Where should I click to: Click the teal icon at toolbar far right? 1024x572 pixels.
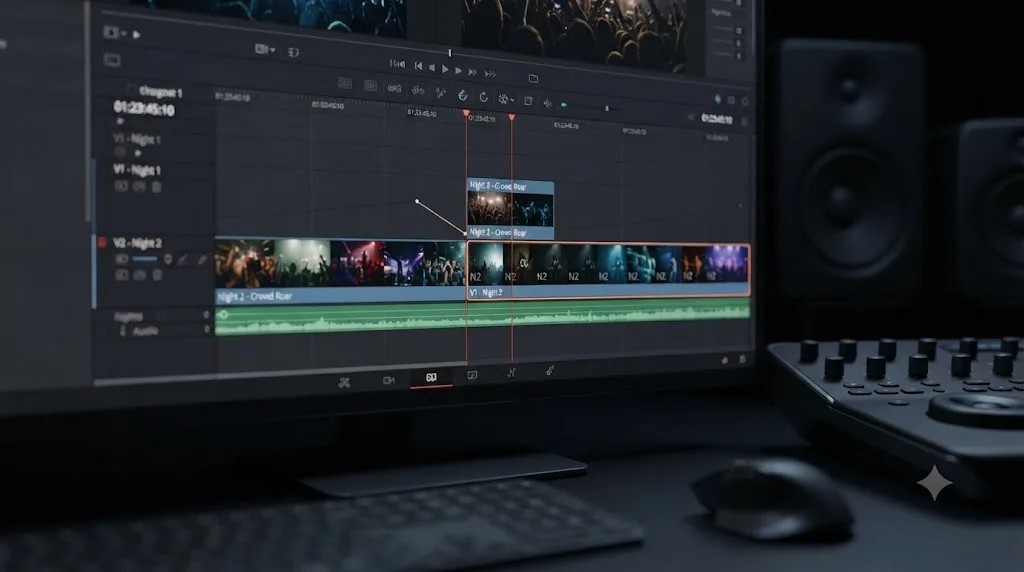(718, 99)
